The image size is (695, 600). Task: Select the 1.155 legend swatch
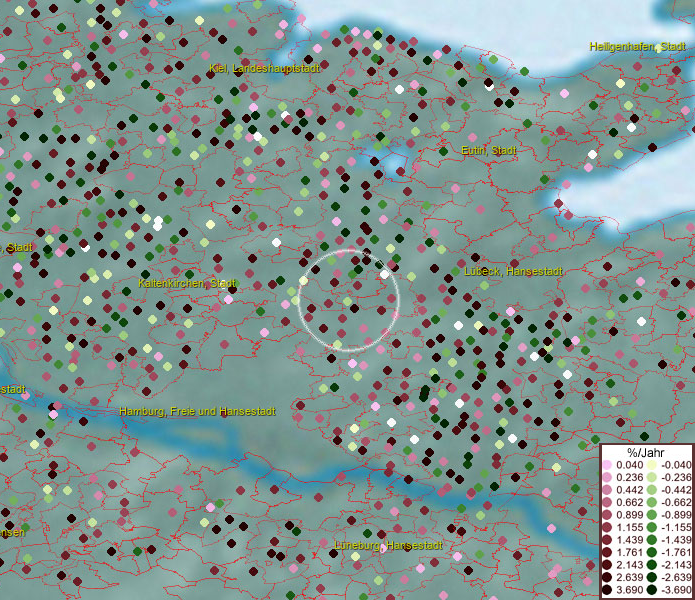607,527
